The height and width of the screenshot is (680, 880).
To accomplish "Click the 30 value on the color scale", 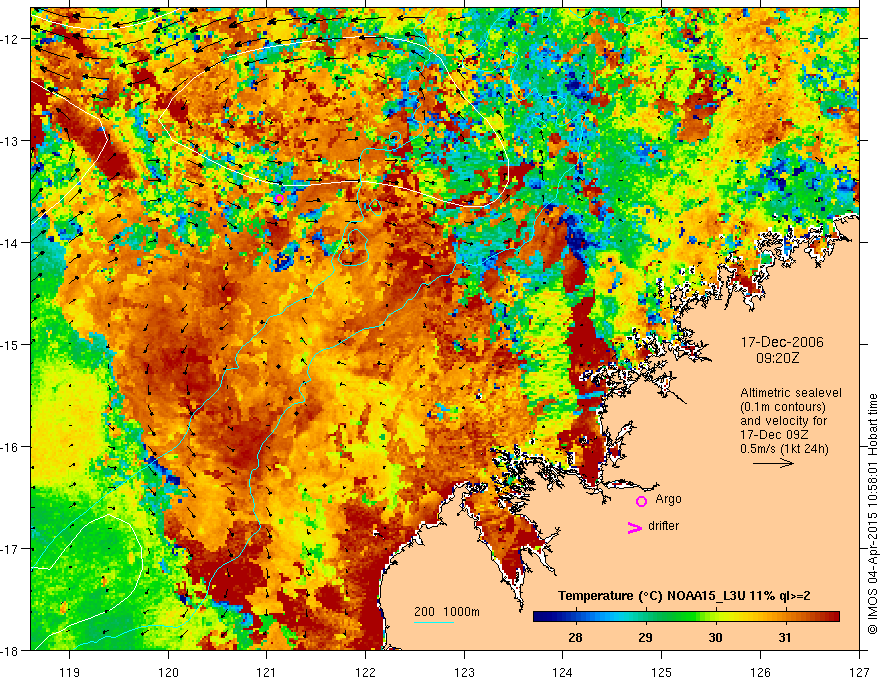I will 715,637.
